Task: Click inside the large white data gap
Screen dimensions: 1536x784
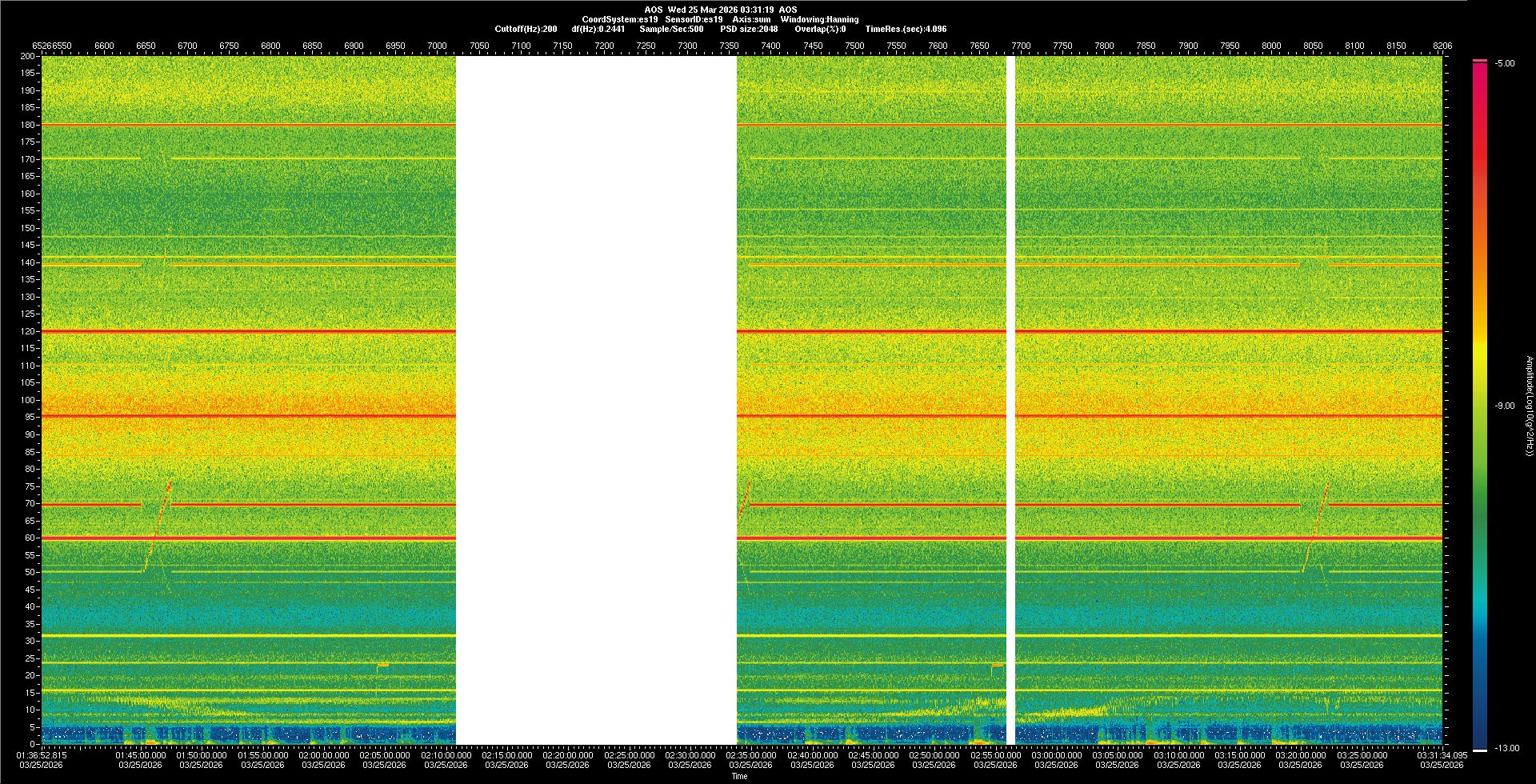Action: coord(596,400)
